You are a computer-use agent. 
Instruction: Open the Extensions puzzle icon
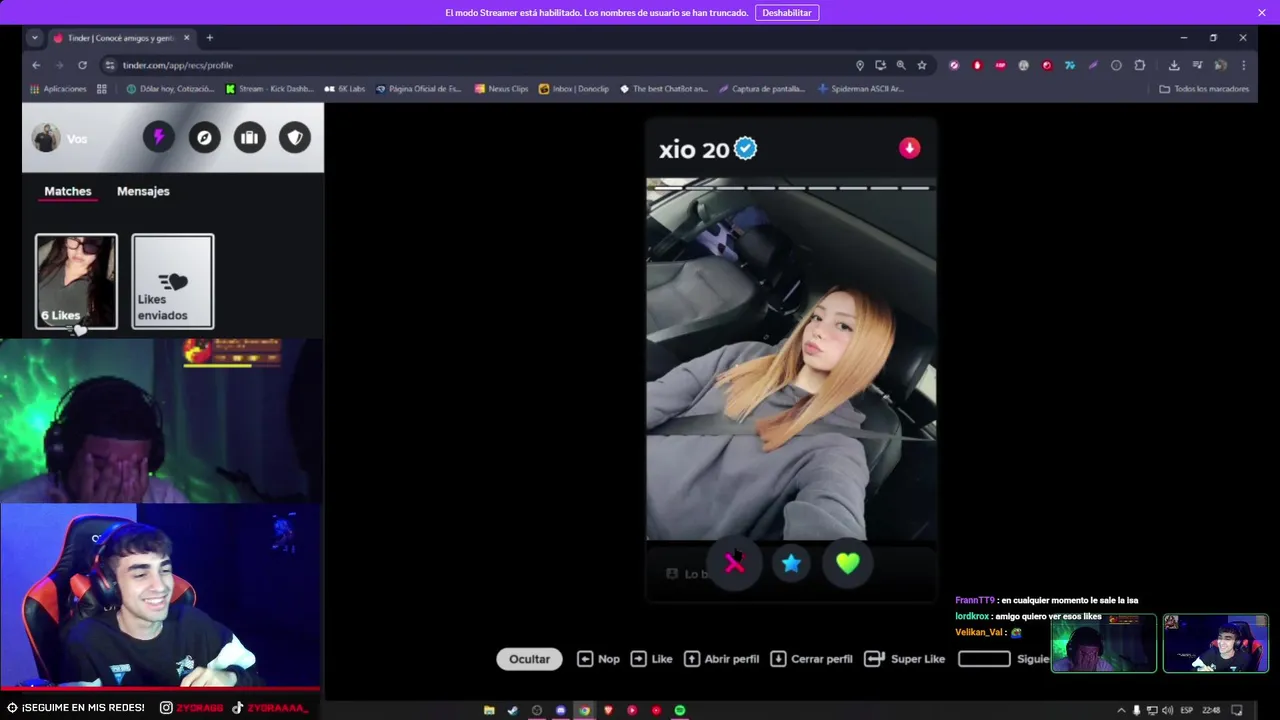pos(1139,65)
